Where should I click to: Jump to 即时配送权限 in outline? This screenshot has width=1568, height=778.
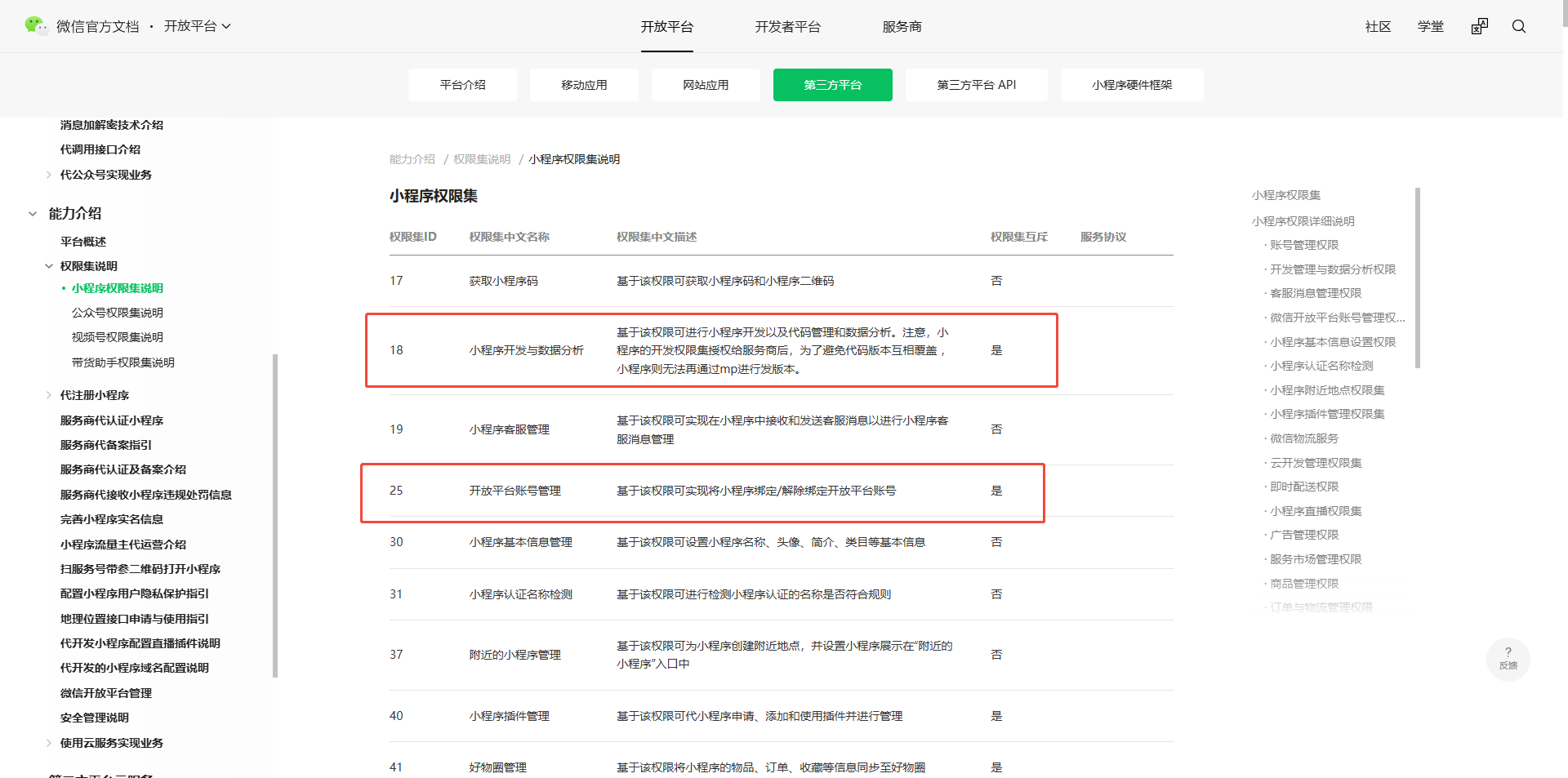[1304, 487]
